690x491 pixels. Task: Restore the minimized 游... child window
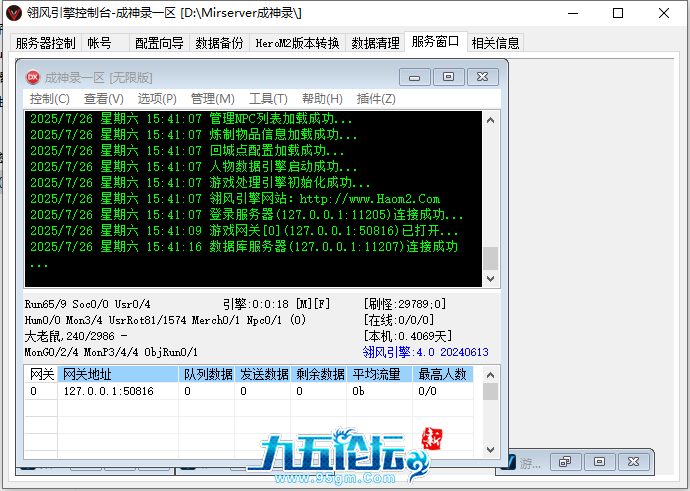565,462
